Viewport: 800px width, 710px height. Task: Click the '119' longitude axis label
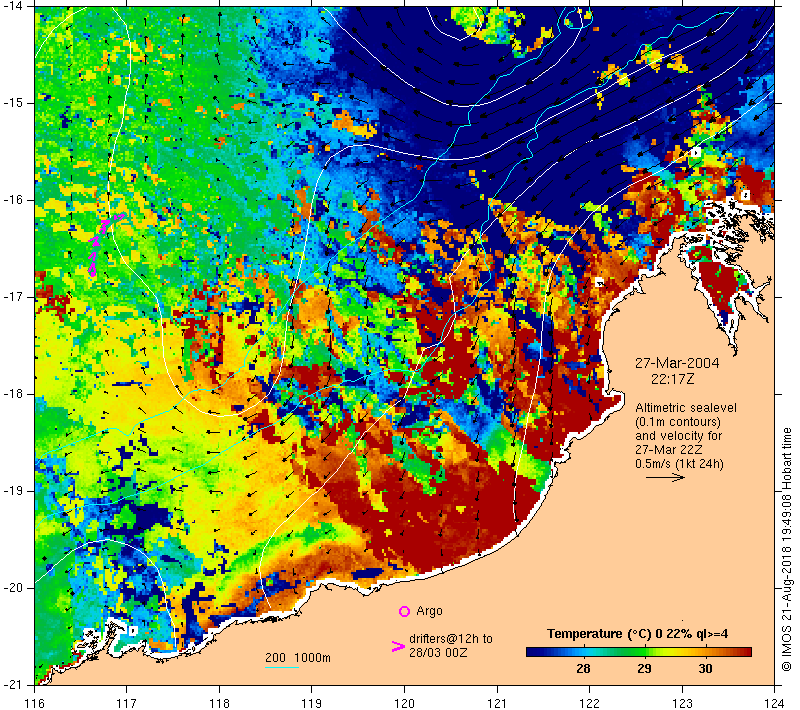click(x=312, y=703)
